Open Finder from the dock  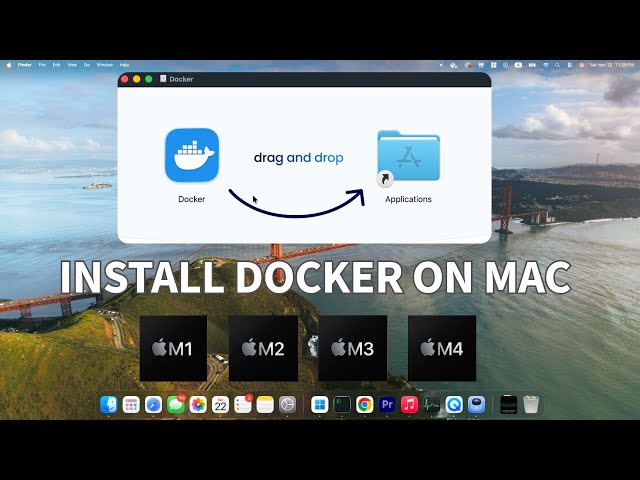(x=109, y=404)
